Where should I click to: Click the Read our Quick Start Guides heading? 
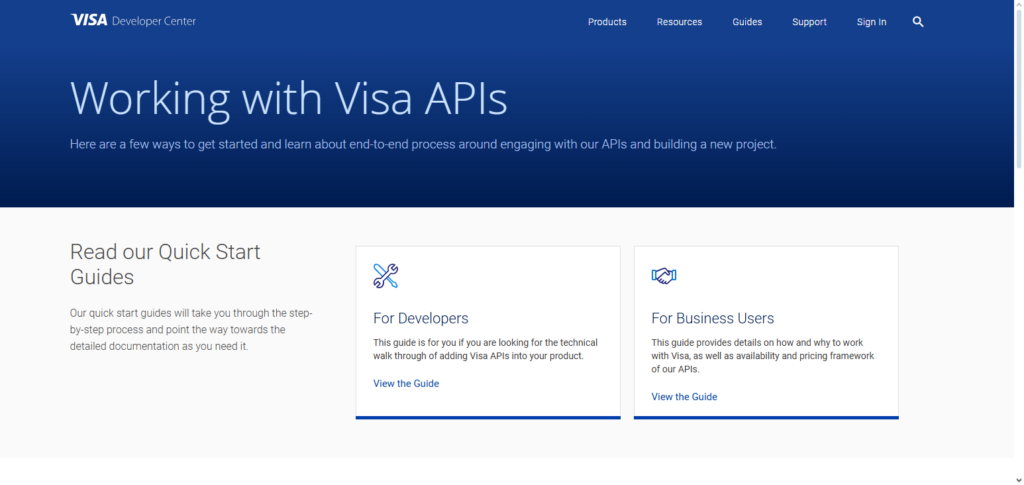pyautogui.click(x=165, y=264)
